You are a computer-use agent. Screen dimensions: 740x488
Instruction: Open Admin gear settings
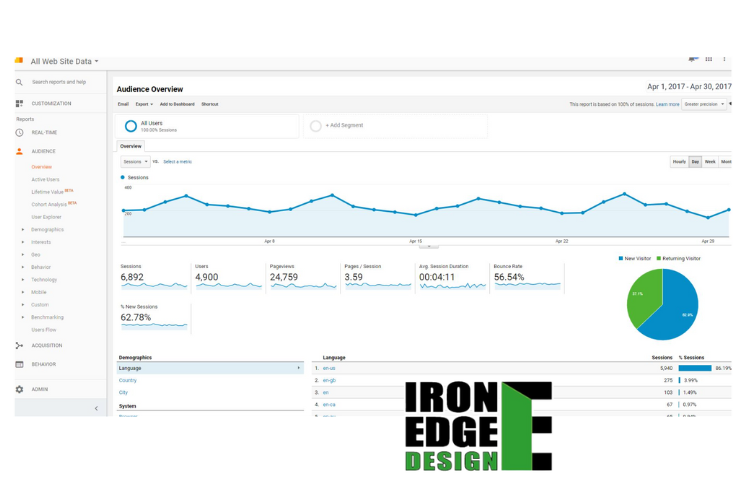19,389
